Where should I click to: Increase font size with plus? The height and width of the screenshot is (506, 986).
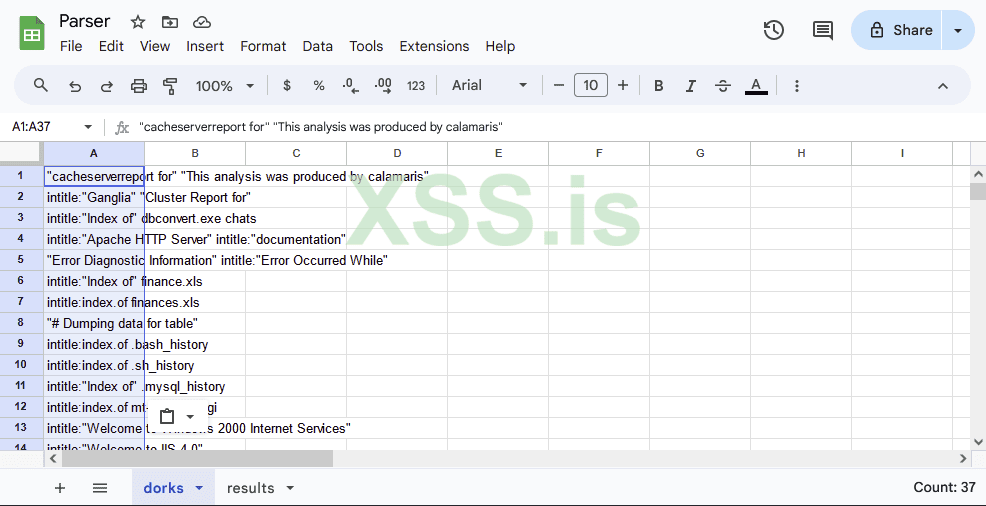click(x=623, y=85)
